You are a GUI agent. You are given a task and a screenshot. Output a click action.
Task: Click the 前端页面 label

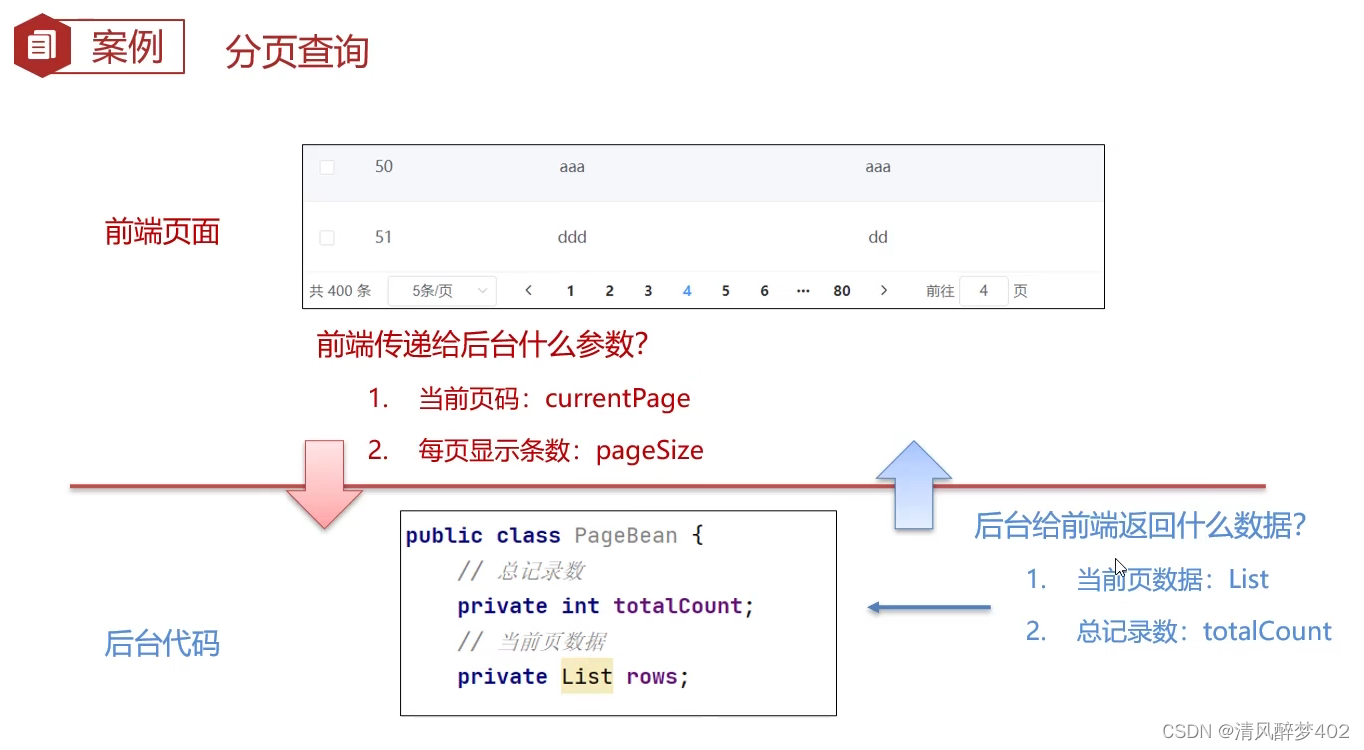point(162,233)
